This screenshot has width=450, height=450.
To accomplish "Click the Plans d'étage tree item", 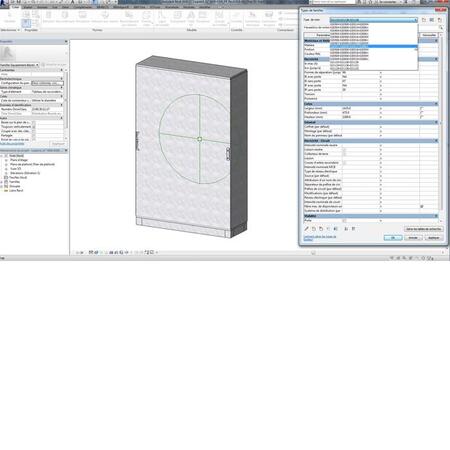I will (19, 160).
